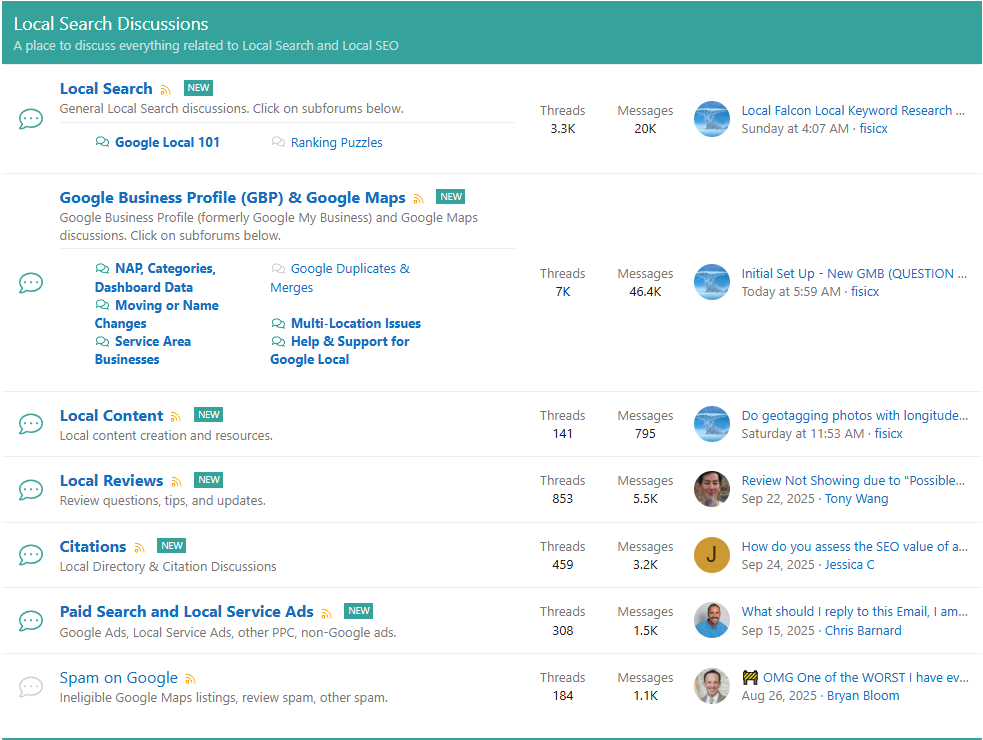The image size is (983, 740).
Task: Click the RSS icon beside Citations
Action: coord(140,548)
